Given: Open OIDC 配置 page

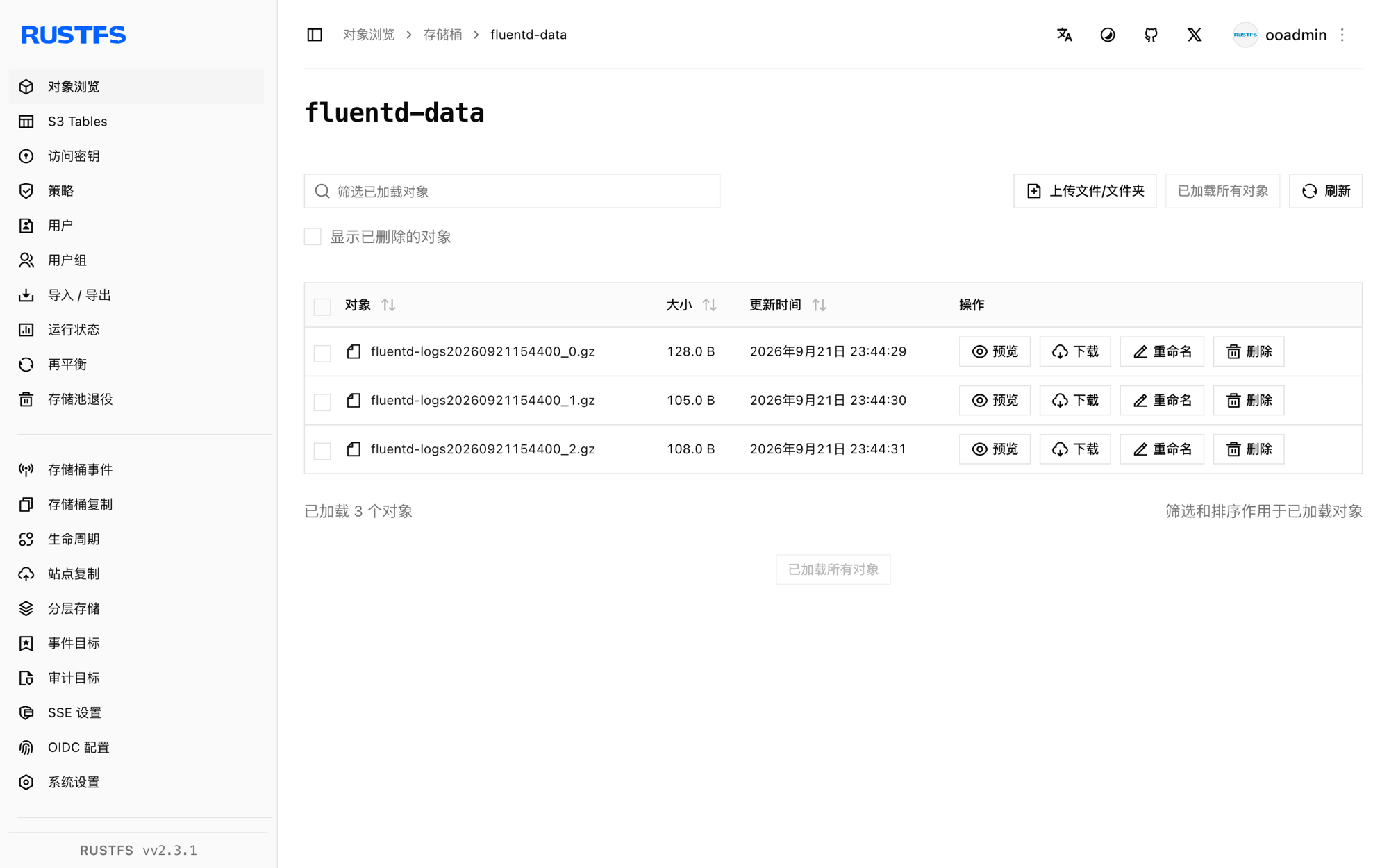Looking at the screenshot, I should pyautogui.click(x=136, y=748).
